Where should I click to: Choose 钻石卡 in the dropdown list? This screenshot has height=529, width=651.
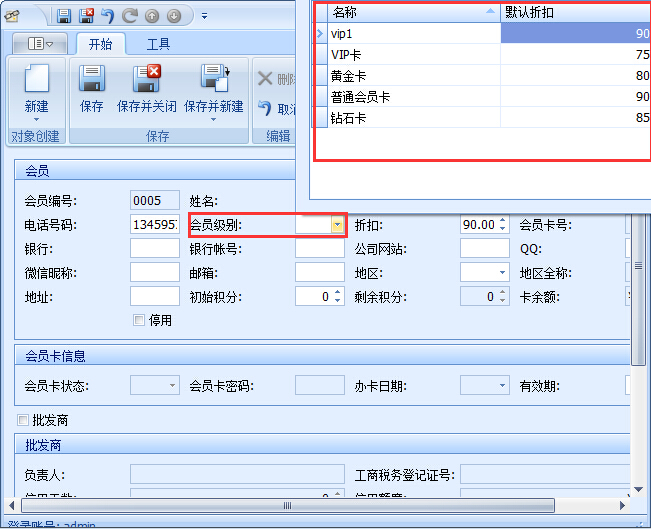pos(414,118)
